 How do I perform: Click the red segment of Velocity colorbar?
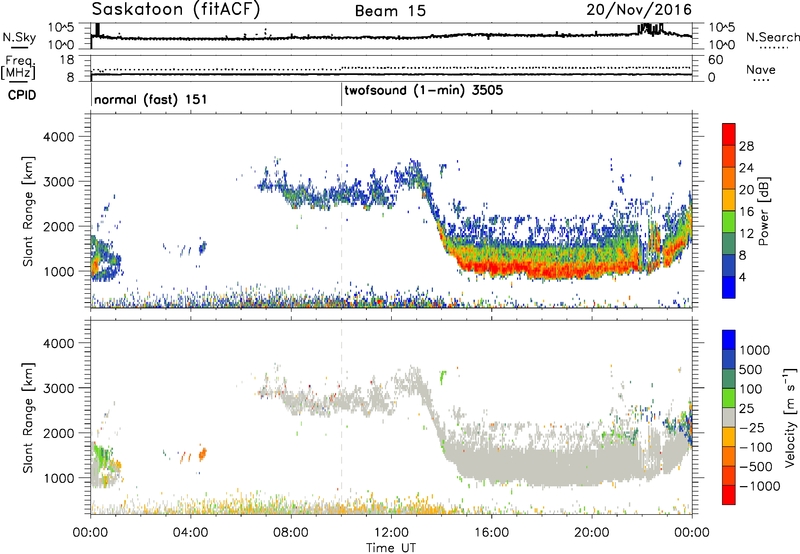click(729, 495)
